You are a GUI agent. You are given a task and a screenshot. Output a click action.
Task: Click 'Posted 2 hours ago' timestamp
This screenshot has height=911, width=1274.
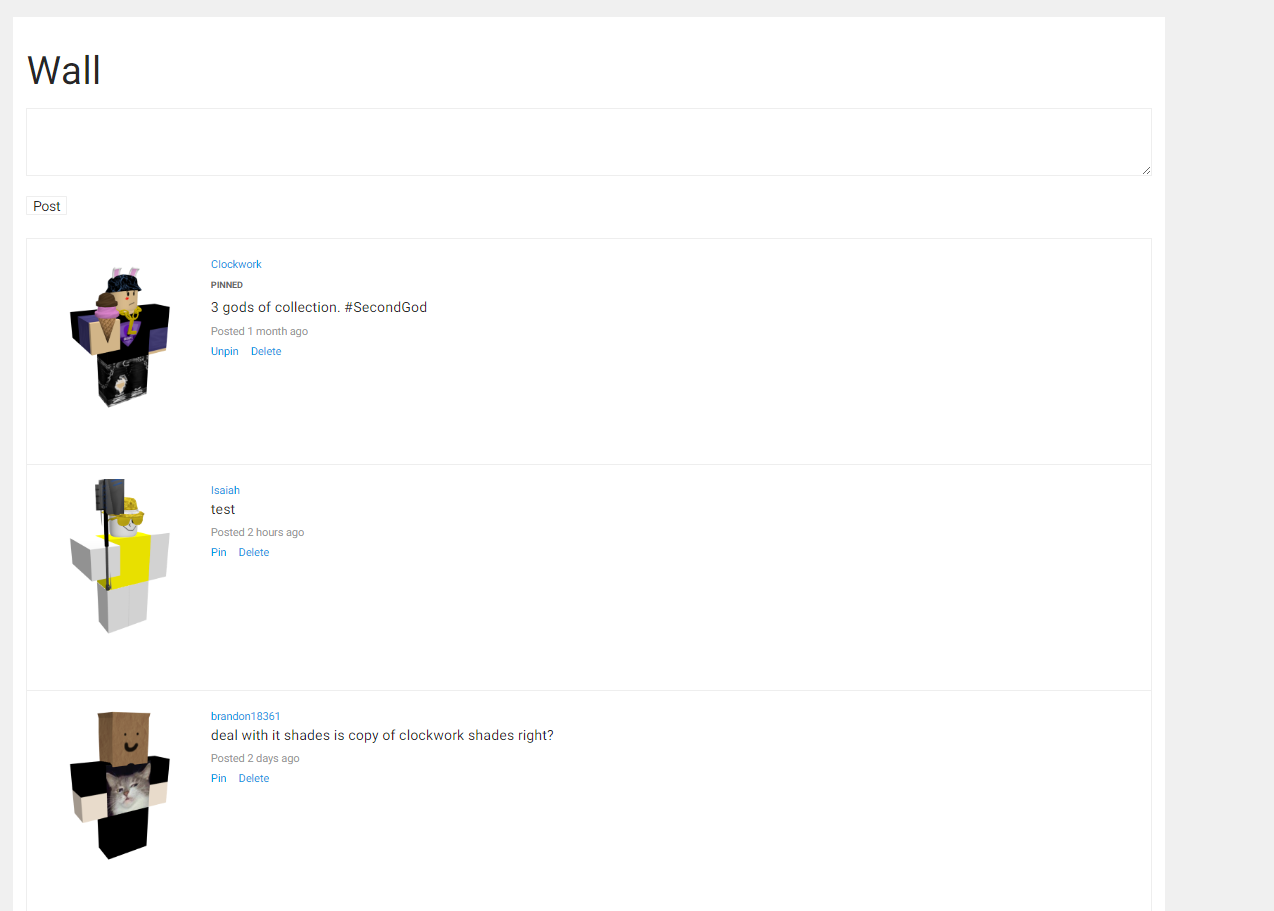[x=257, y=532]
